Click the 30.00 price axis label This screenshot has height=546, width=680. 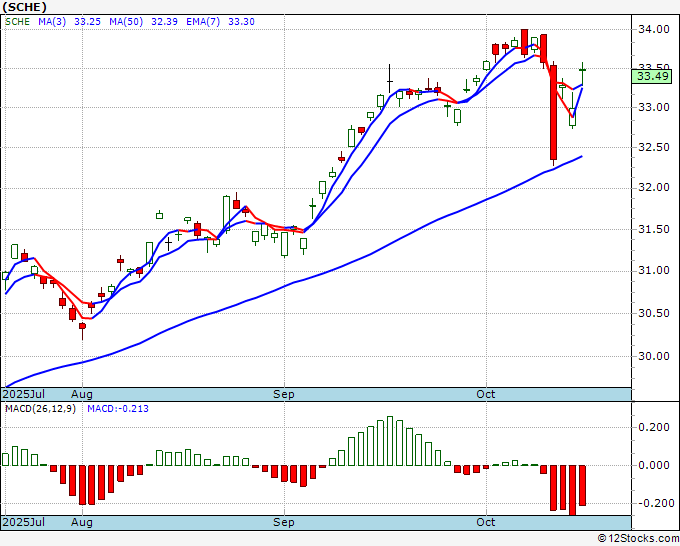click(x=654, y=356)
